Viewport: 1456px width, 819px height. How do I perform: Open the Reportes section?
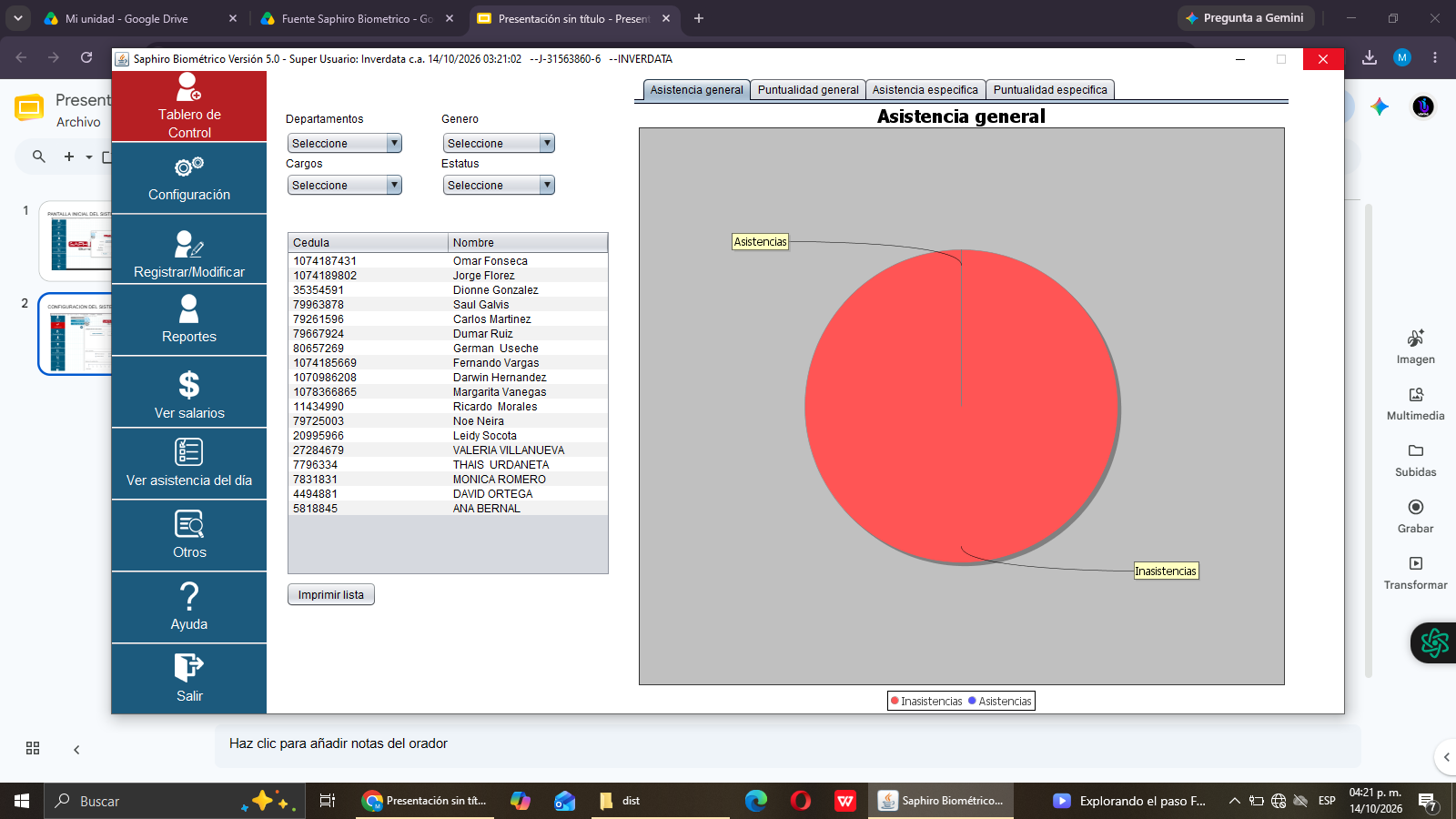(x=189, y=319)
